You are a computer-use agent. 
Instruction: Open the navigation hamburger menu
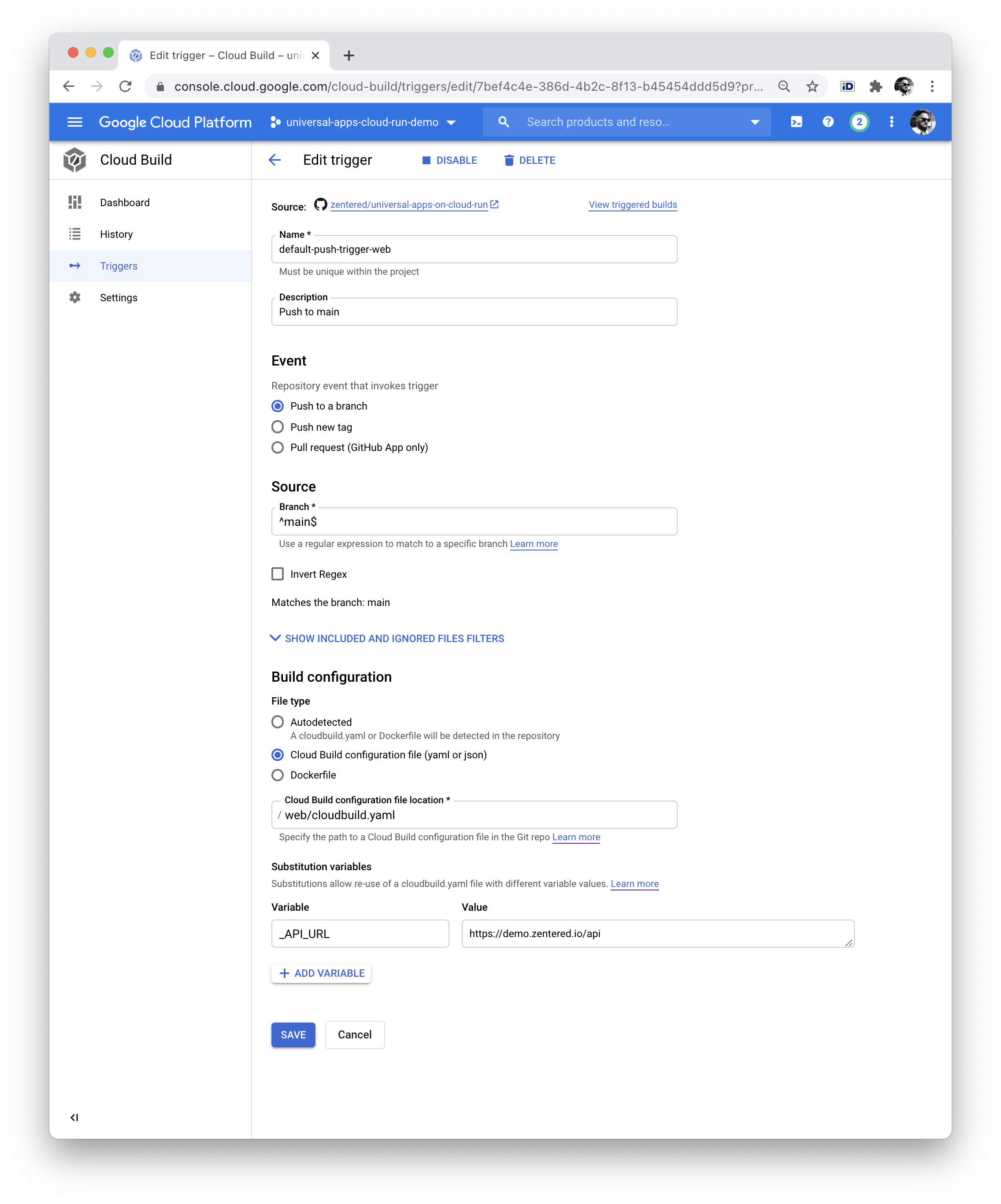75,122
